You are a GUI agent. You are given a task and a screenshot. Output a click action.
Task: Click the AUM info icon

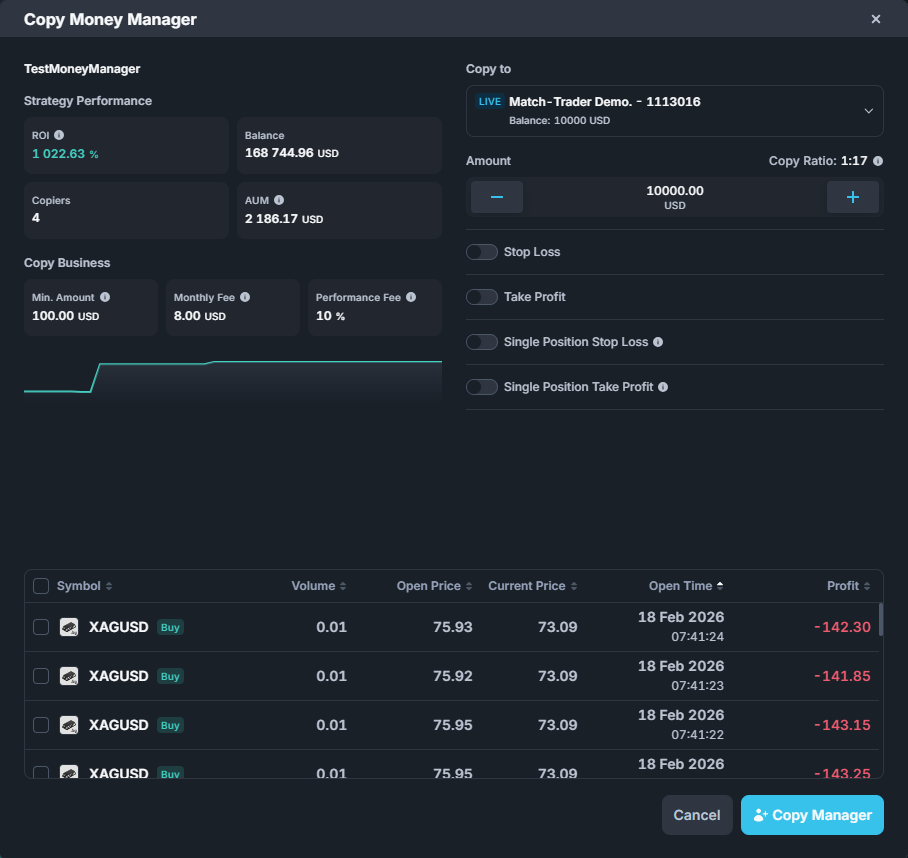click(279, 200)
